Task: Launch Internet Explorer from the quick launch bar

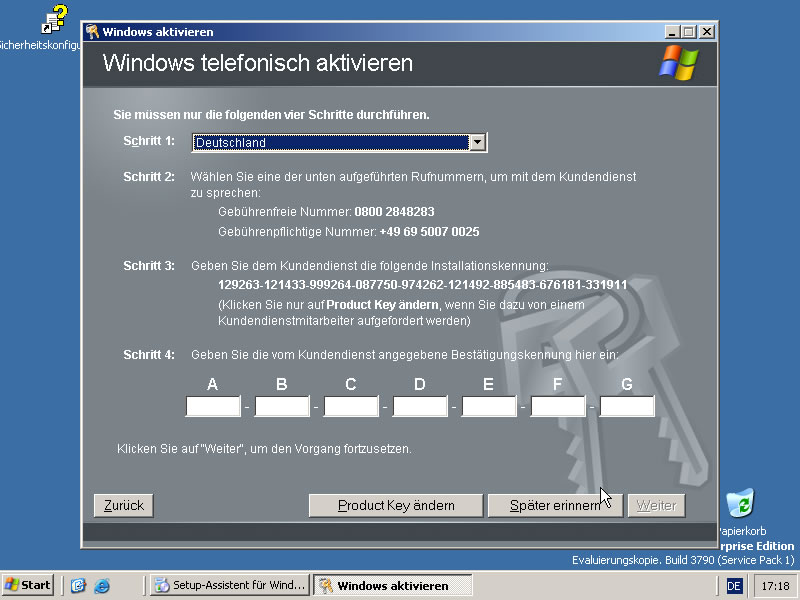Action: tap(101, 586)
